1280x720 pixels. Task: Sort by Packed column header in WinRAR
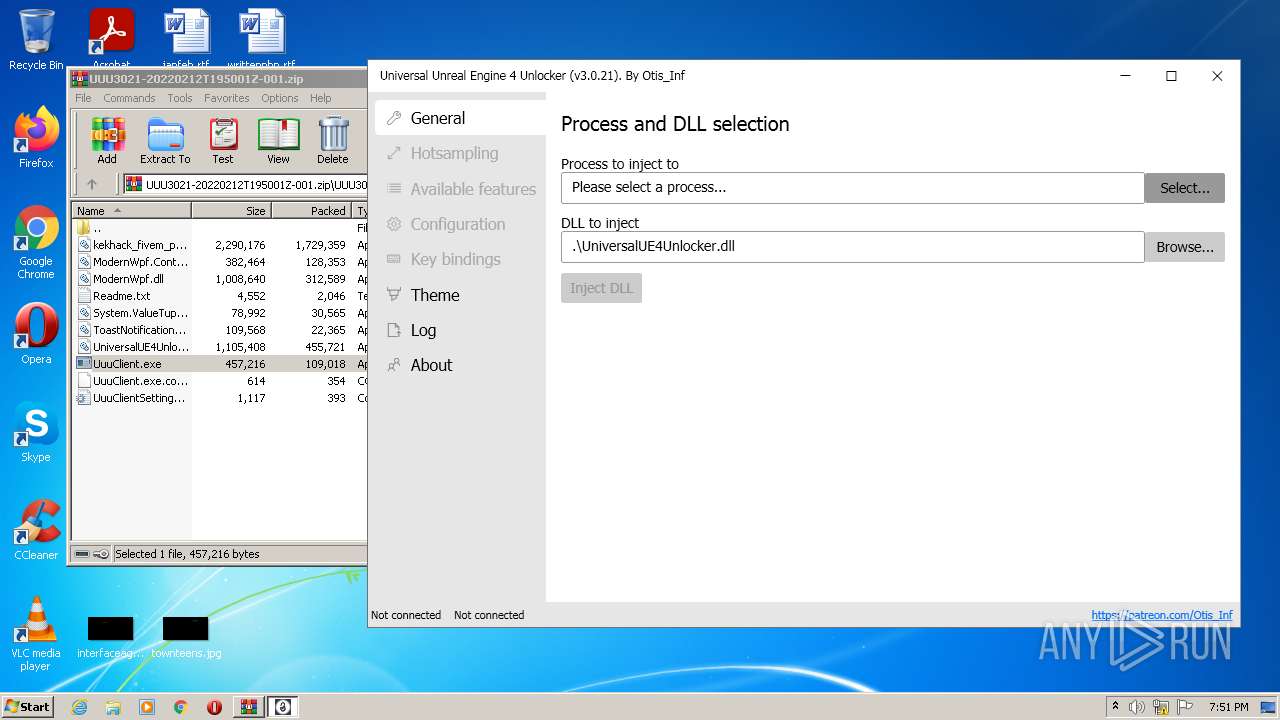[311, 211]
